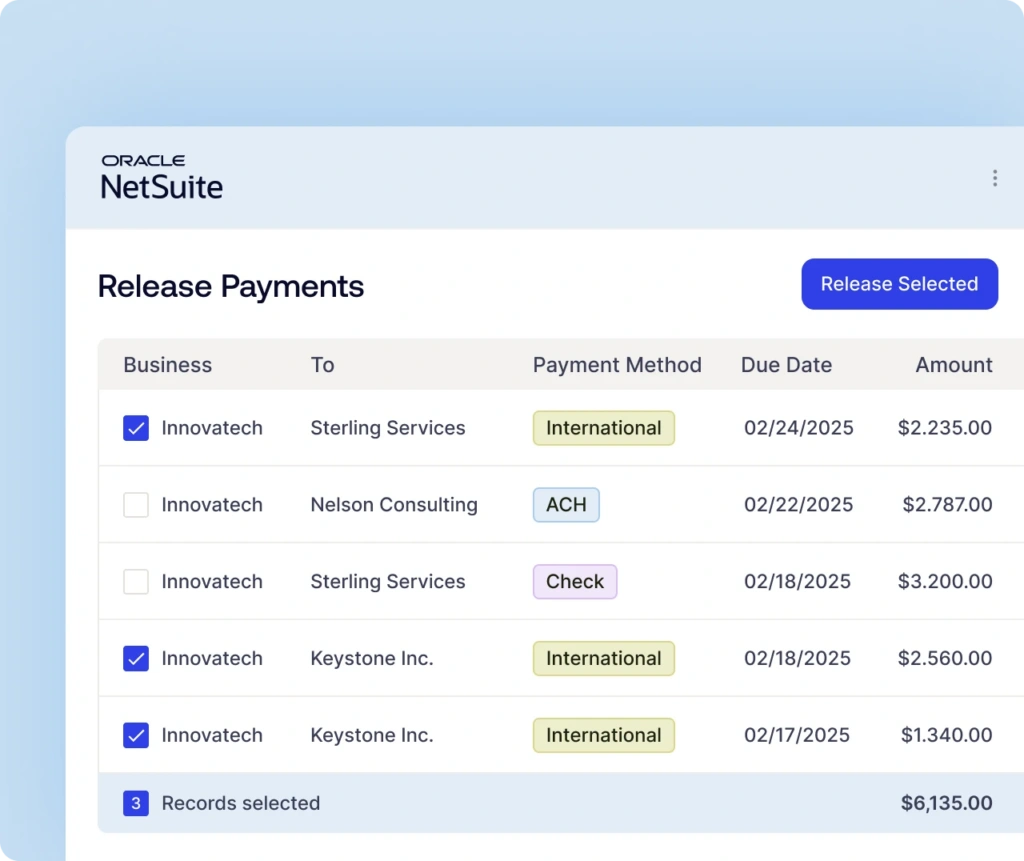Sort payments by Due Date header
The image size is (1024, 861).
[786, 365]
